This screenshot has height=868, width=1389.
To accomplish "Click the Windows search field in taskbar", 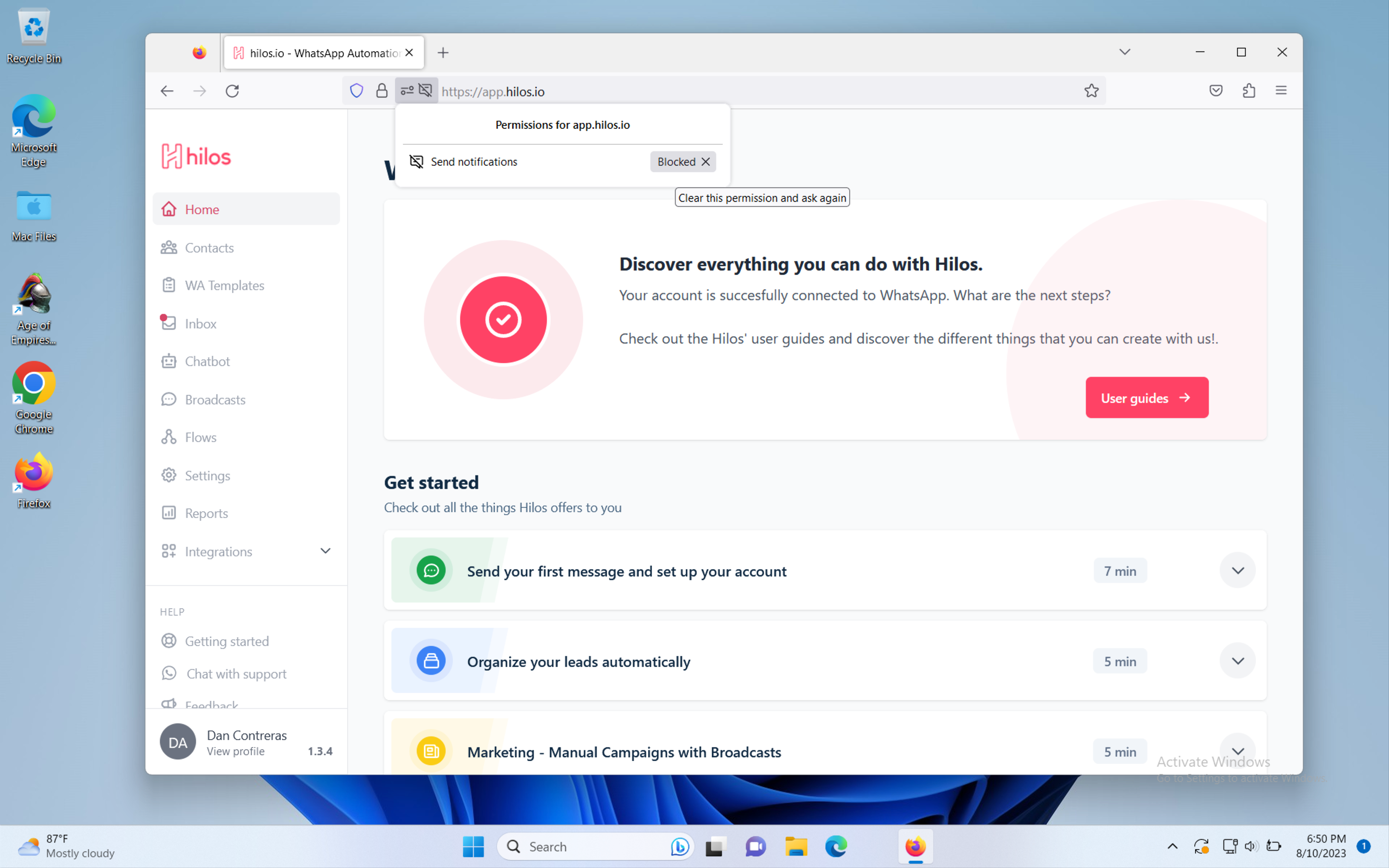I will [586, 846].
